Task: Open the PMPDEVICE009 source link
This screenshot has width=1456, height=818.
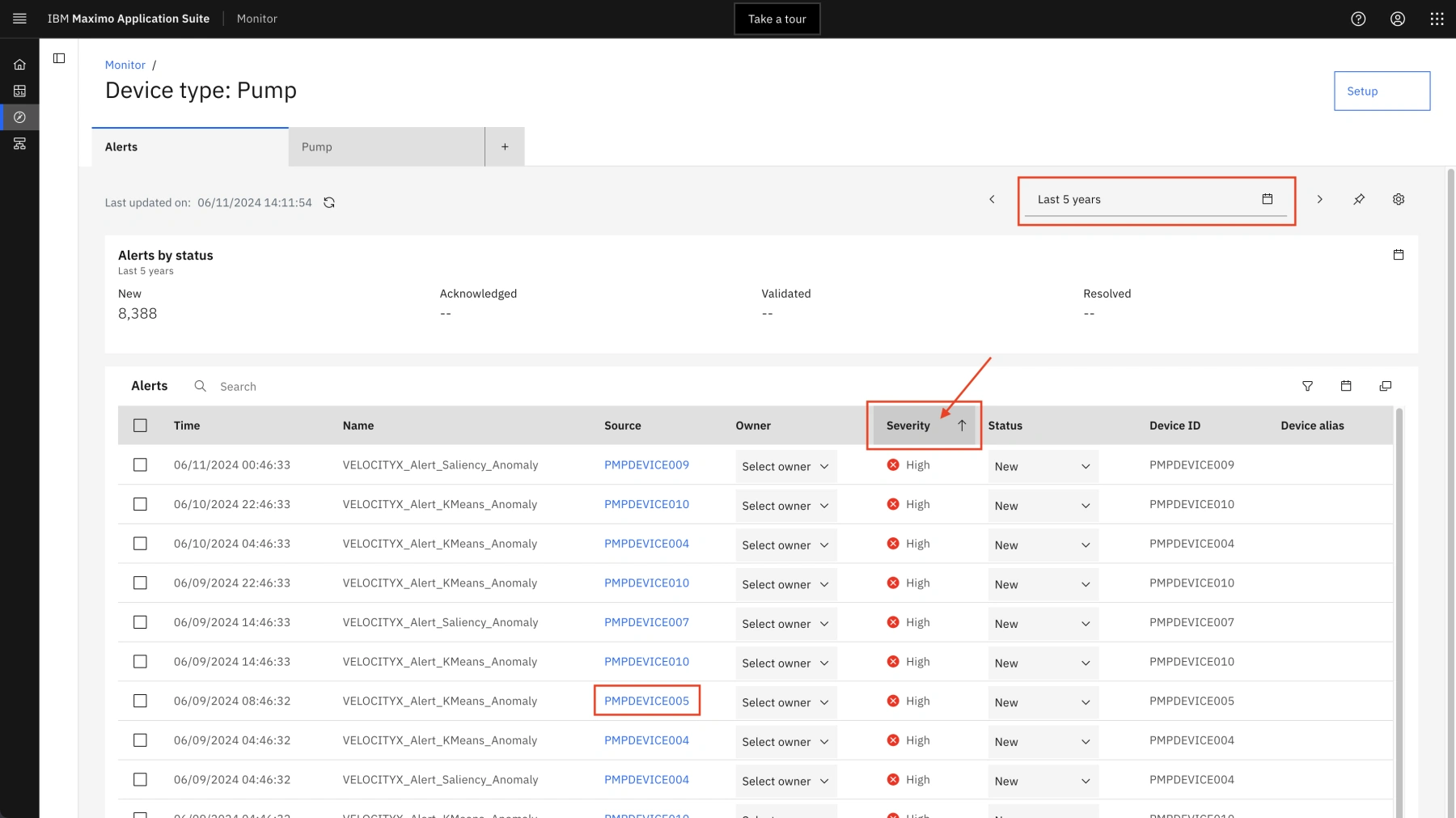Action: [646, 464]
